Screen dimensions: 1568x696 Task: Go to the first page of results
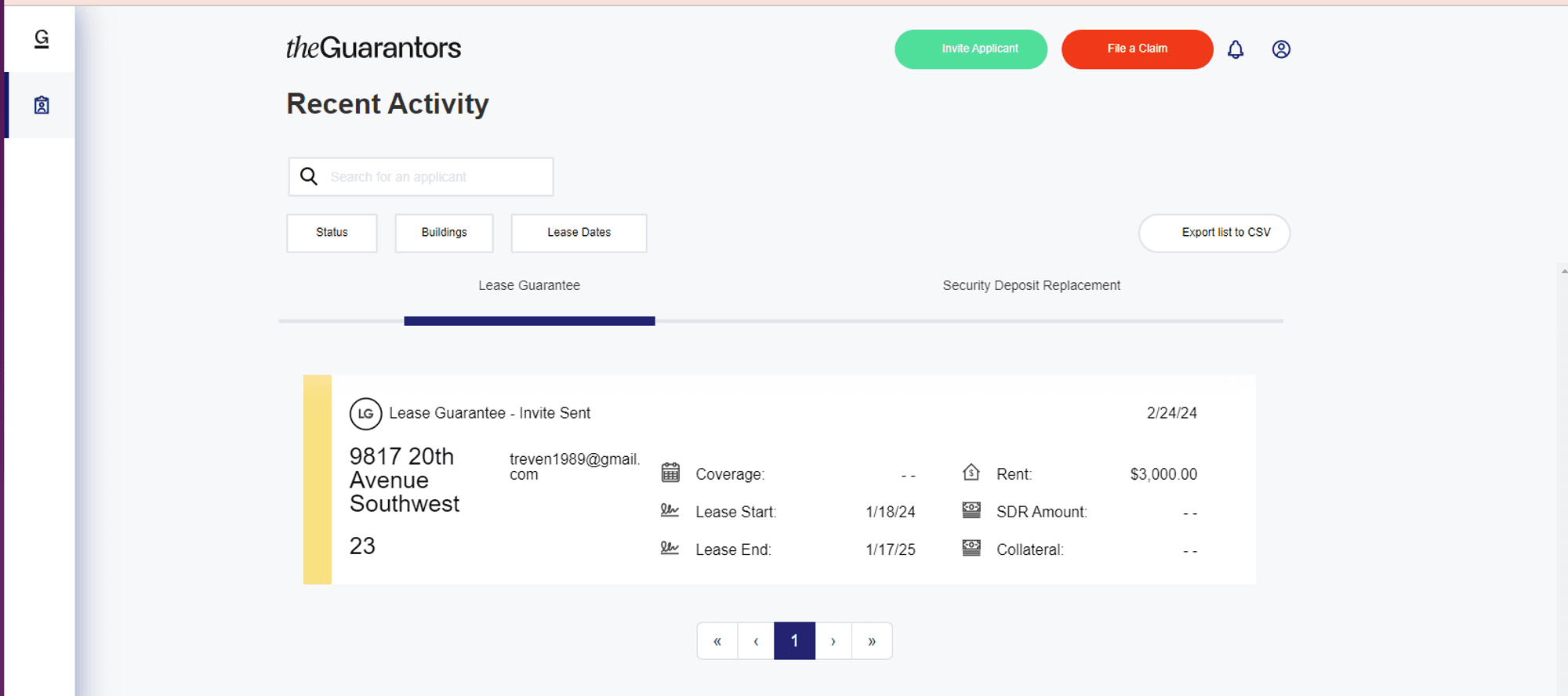click(x=717, y=641)
